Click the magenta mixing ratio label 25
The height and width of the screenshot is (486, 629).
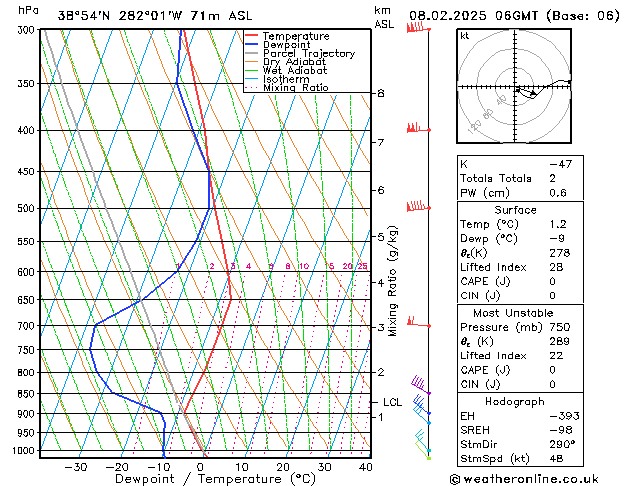pos(362,266)
